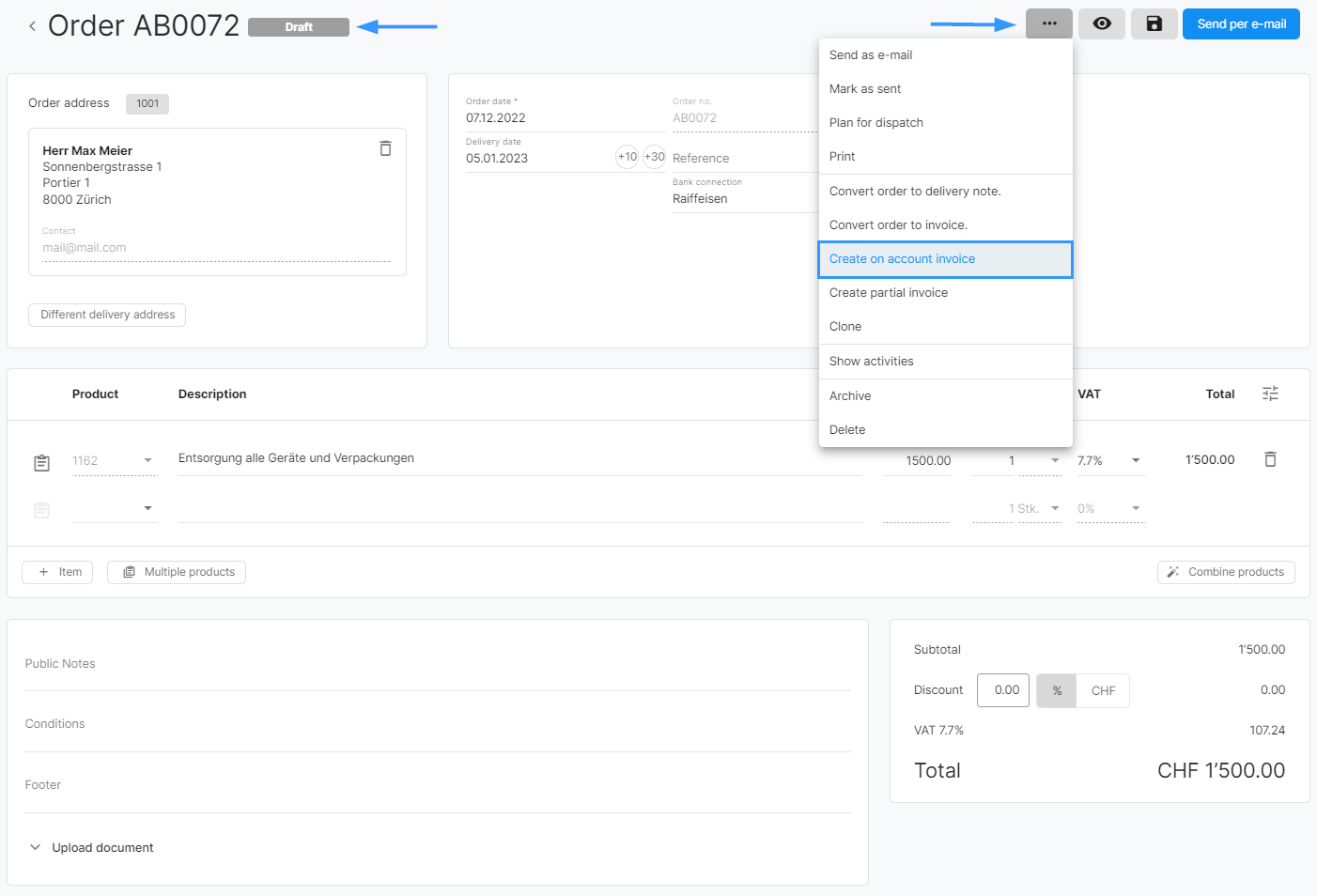This screenshot has height=896, width=1317.
Task: Open product dropdown for item 1162
Action: [x=147, y=461]
